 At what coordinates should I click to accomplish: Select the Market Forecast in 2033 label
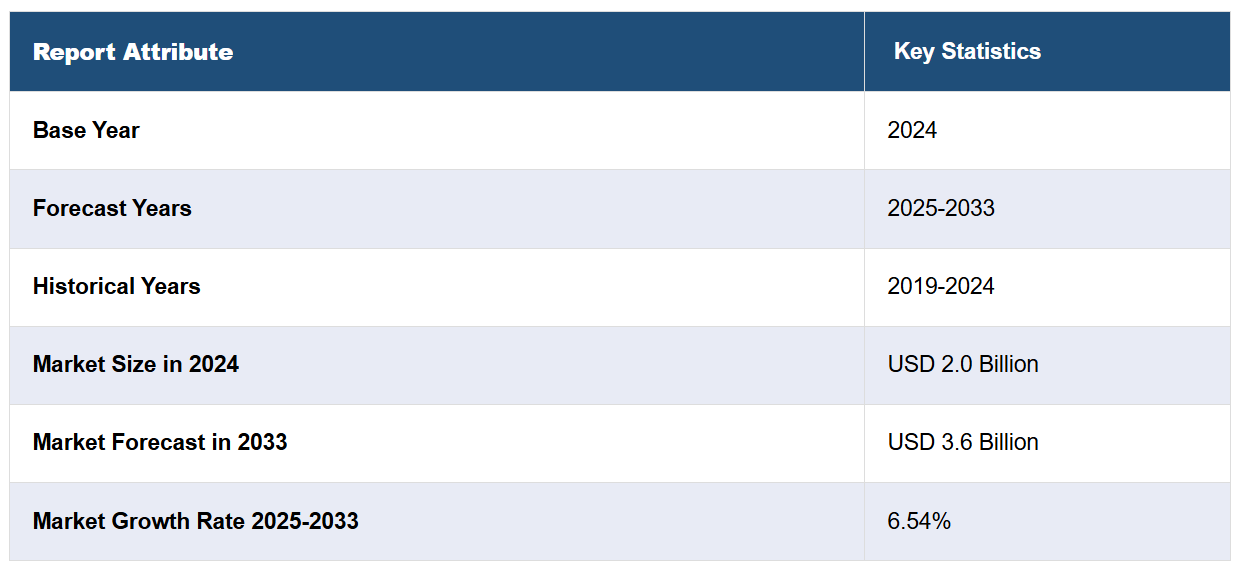(x=160, y=442)
